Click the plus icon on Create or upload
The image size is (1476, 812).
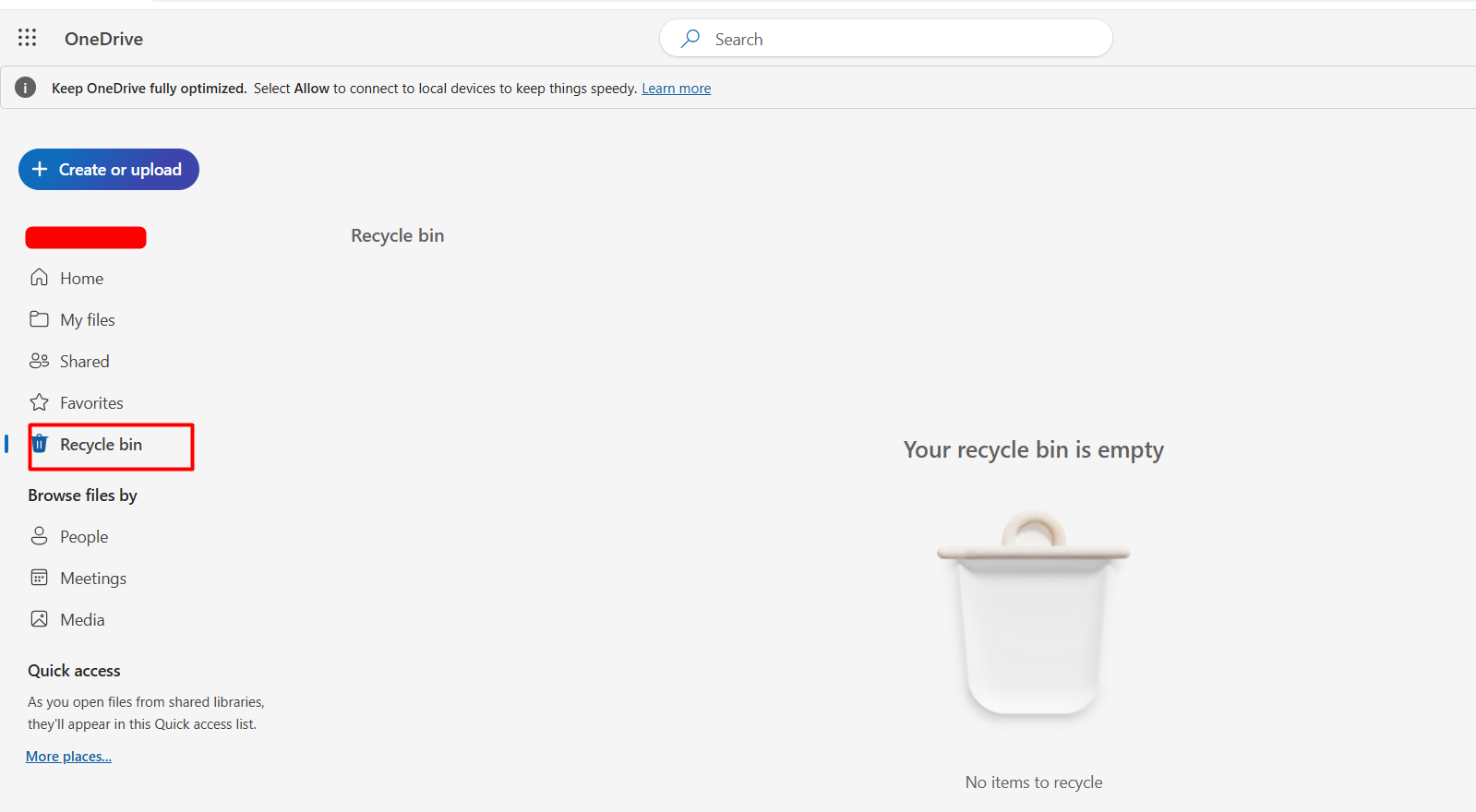pos(40,169)
